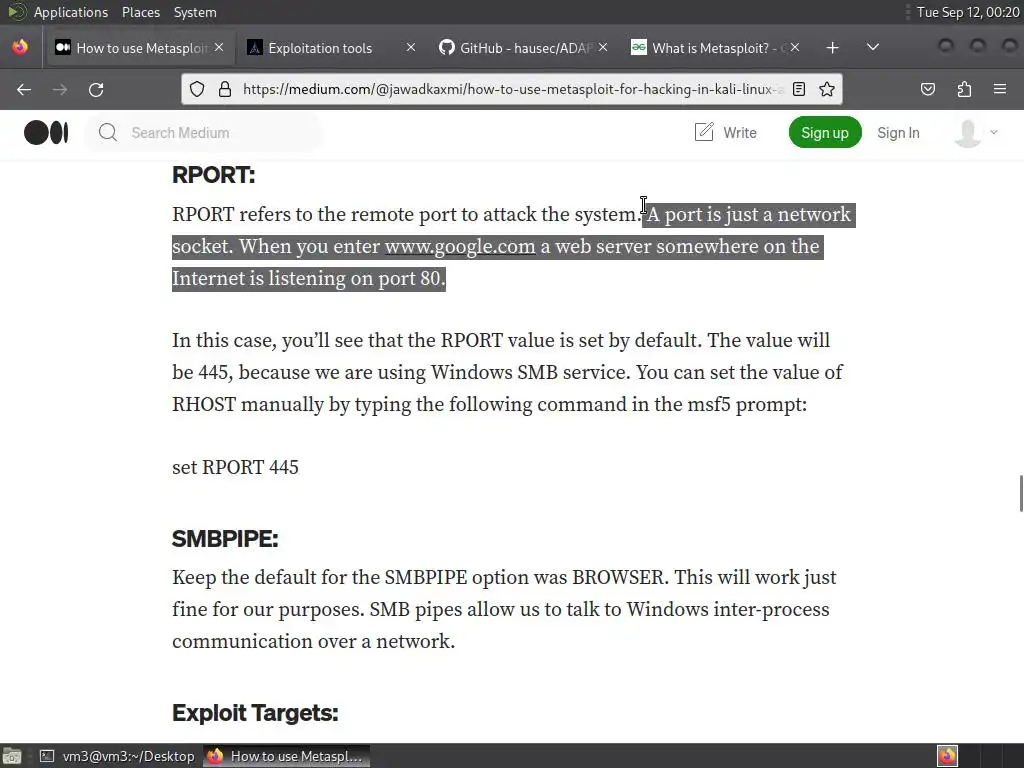The image size is (1024, 768).
Task: Expand the profile avatar dropdown arrow
Action: [994, 133]
